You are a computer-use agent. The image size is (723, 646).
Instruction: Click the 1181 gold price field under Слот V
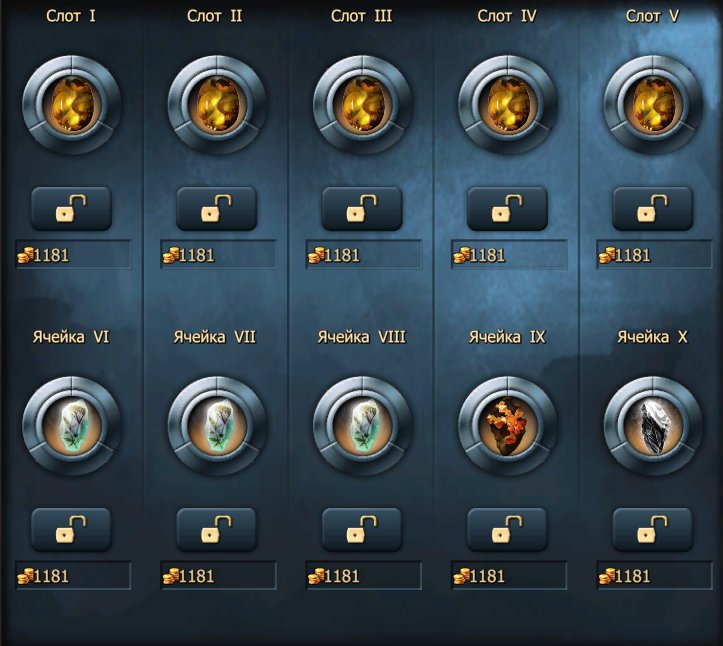(654, 255)
